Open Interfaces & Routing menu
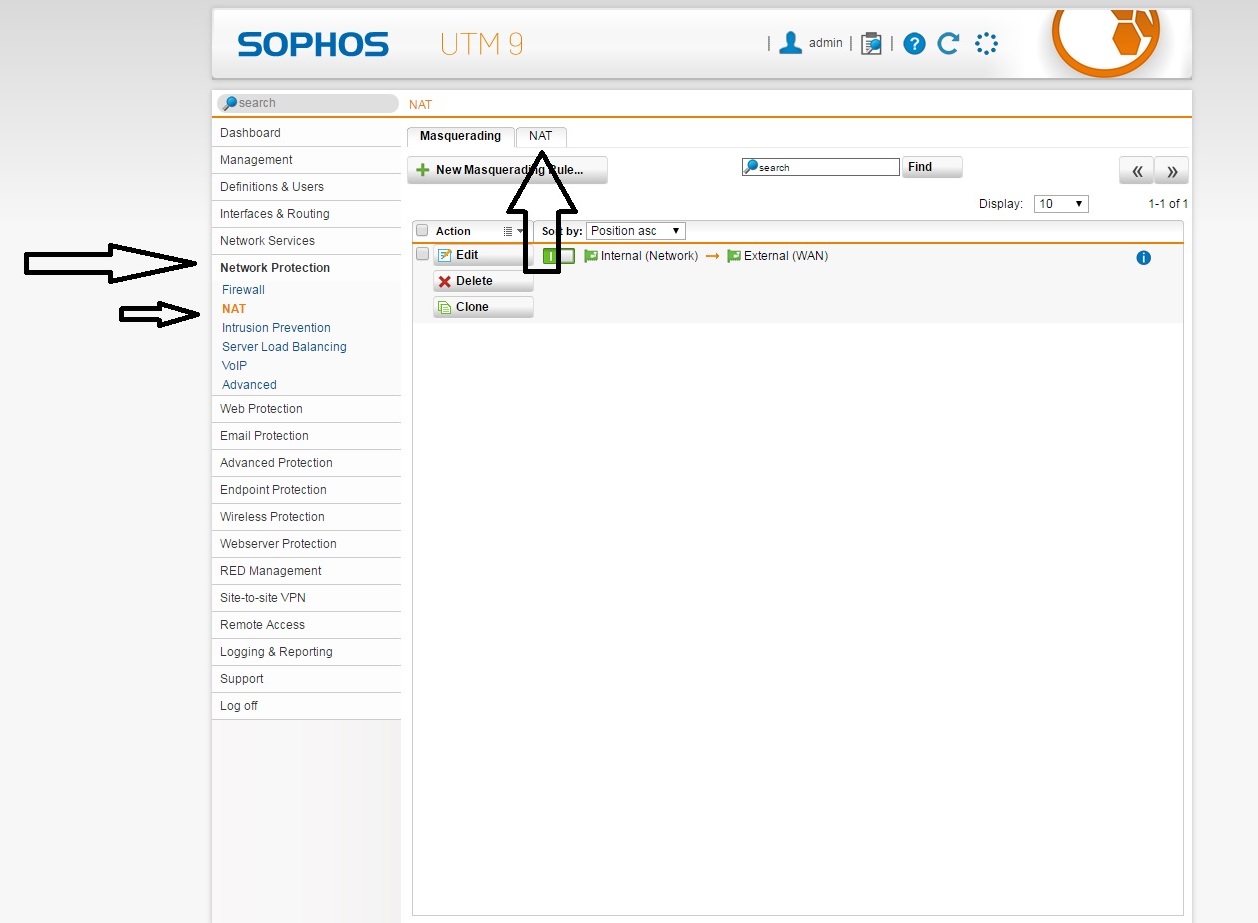The image size is (1258, 923). coord(306,214)
